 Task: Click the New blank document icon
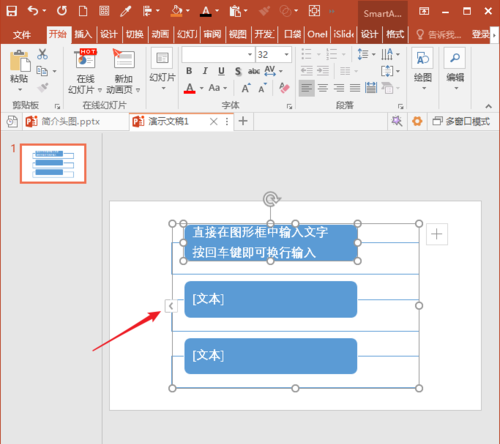click(83, 11)
